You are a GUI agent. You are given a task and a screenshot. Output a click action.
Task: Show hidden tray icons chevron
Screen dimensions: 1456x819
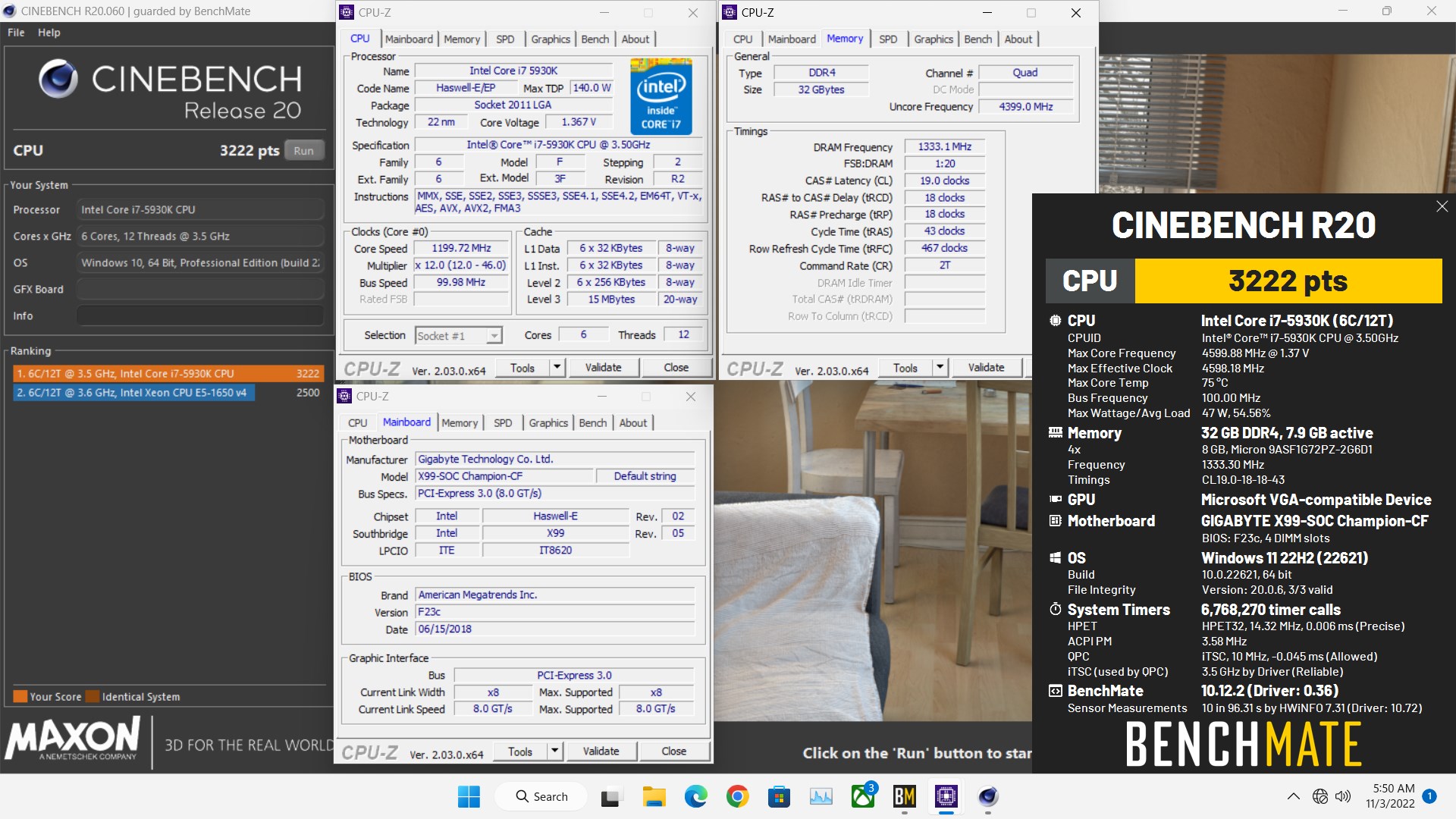1294,796
